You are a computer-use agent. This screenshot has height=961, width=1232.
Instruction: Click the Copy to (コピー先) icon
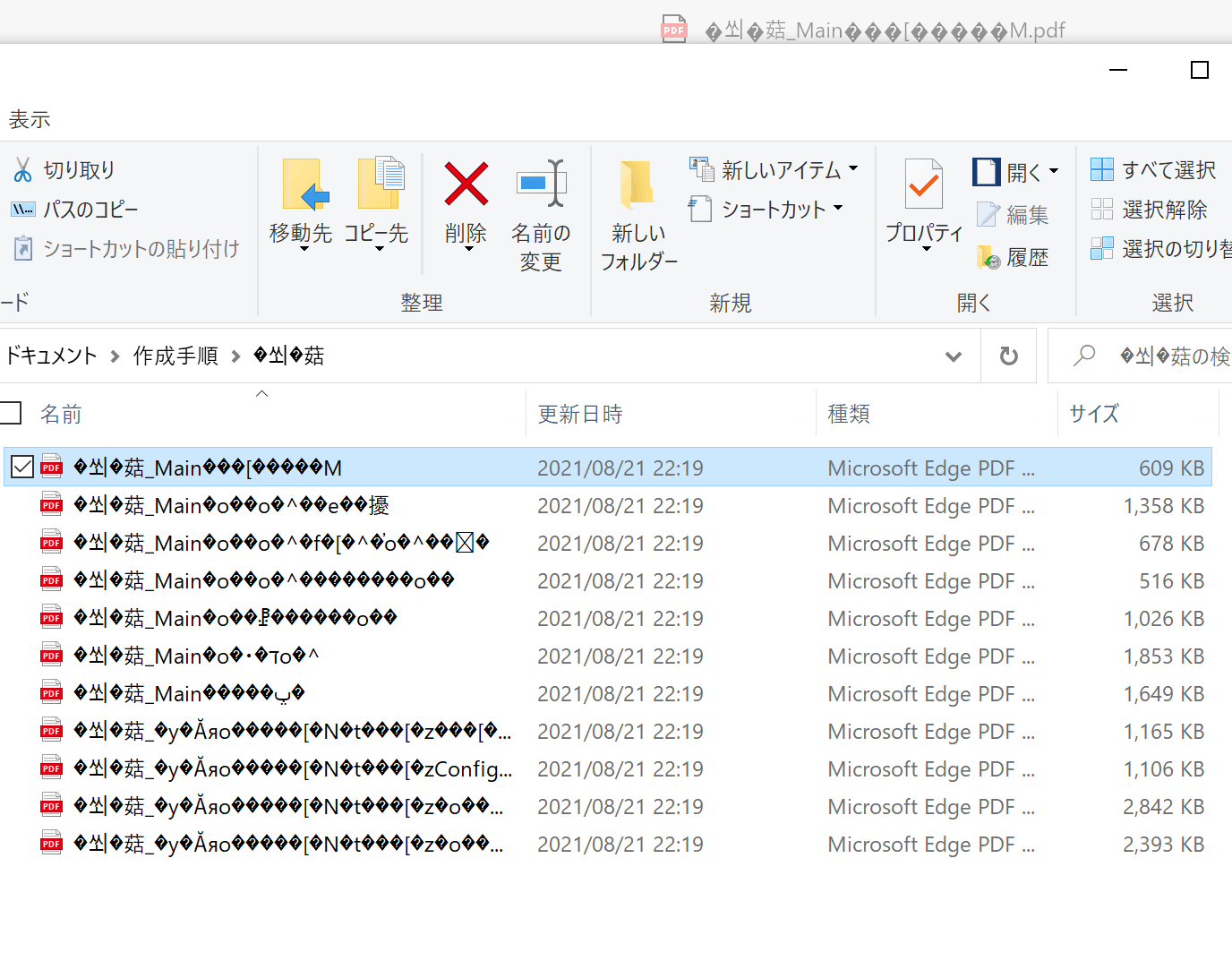click(x=379, y=184)
